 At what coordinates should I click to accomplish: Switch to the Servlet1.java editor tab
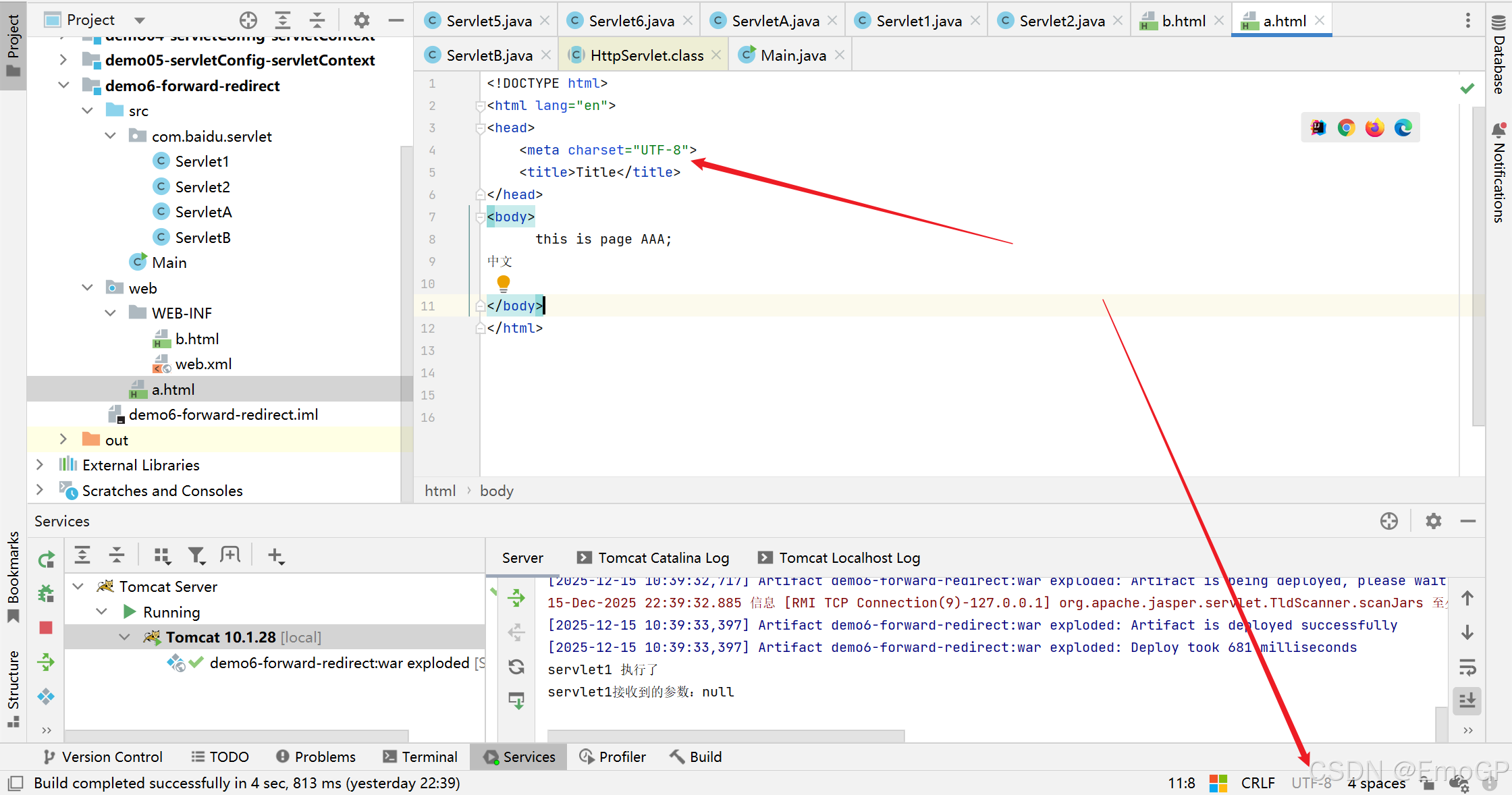pyautogui.click(x=918, y=21)
